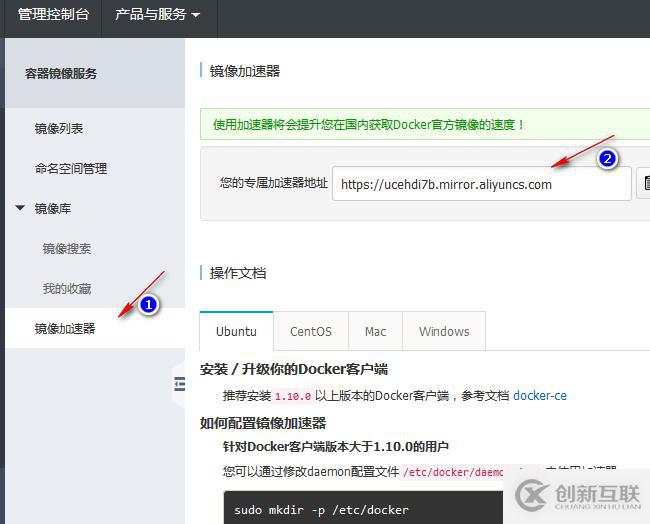
Task: Click the 如何配置镜像加速器 heading
Action: coord(263,423)
